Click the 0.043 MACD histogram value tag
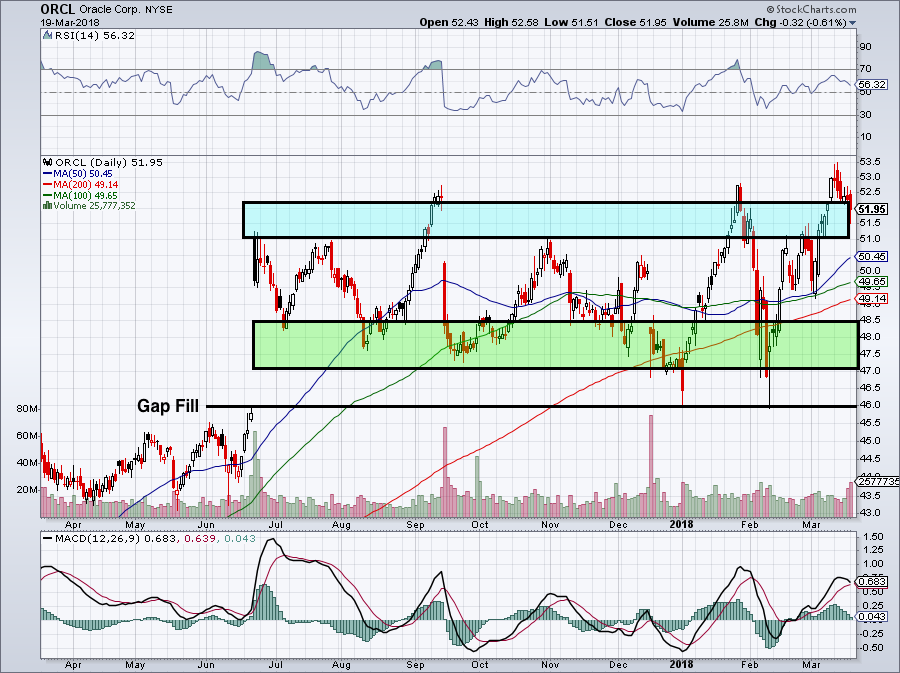900x673 pixels. tap(872, 617)
